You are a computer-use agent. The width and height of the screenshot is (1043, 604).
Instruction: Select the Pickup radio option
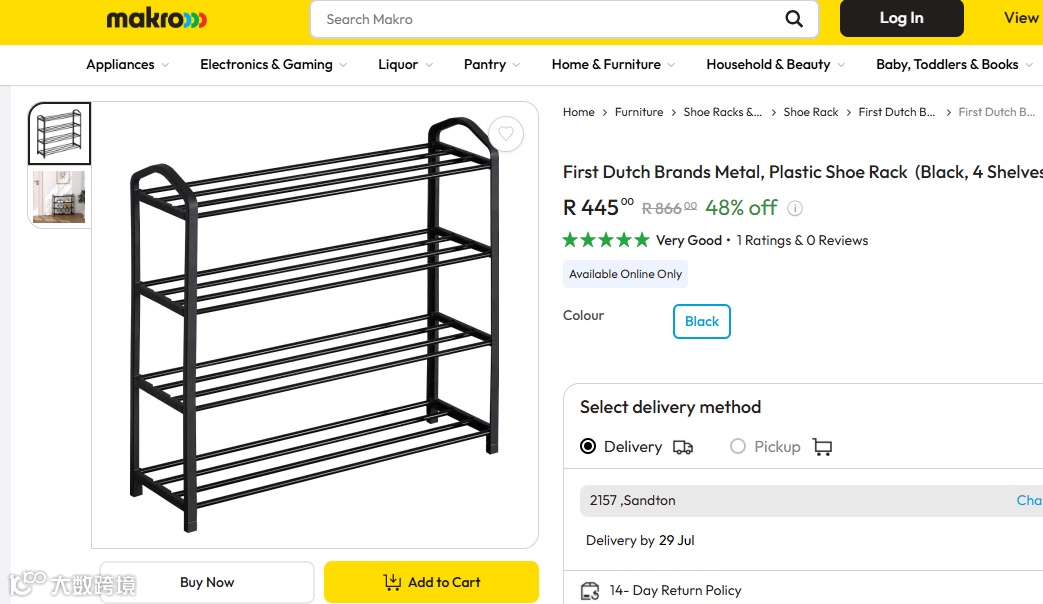738,446
